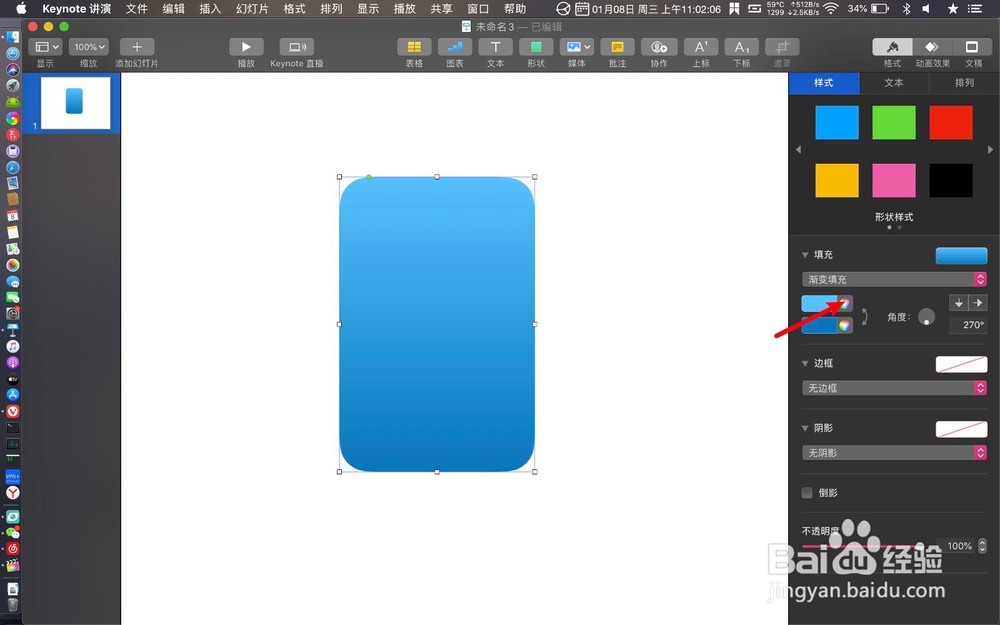Image resolution: width=1000 pixels, height=625 pixels.
Task: Collapse the 边框 (border) section
Action: tap(805, 363)
